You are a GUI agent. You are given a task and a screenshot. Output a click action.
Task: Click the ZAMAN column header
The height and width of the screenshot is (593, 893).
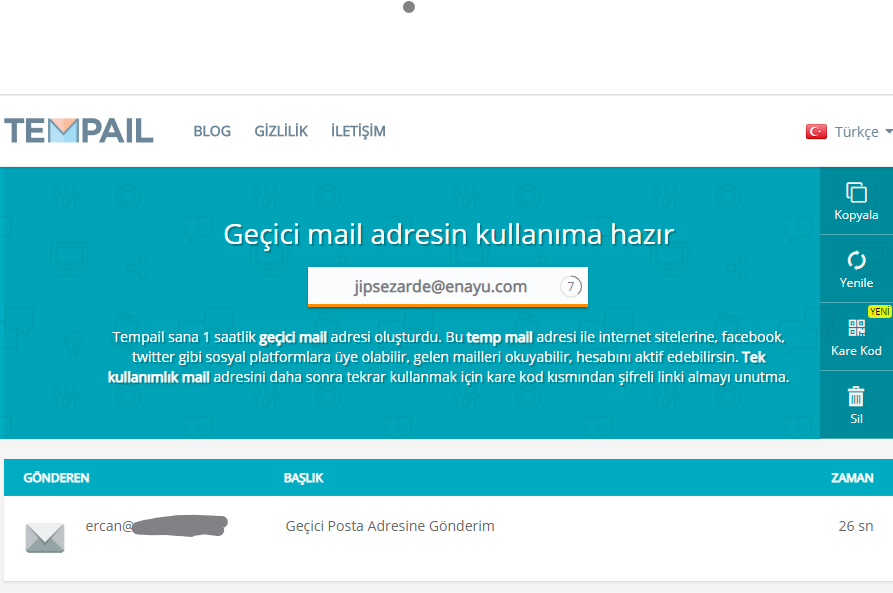coord(852,478)
